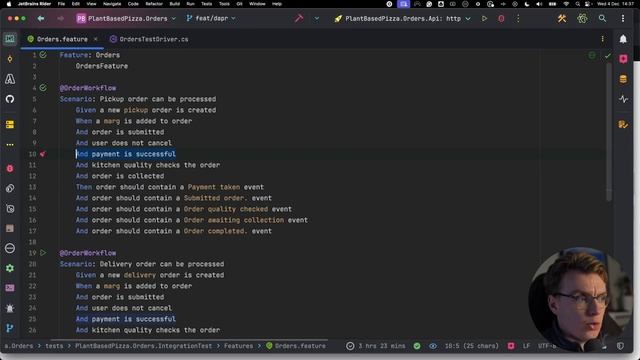The height and width of the screenshot is (360, 640).
Task: Click 'Scenario: Pickup order can be processed' line
Action: coord(138,99)
